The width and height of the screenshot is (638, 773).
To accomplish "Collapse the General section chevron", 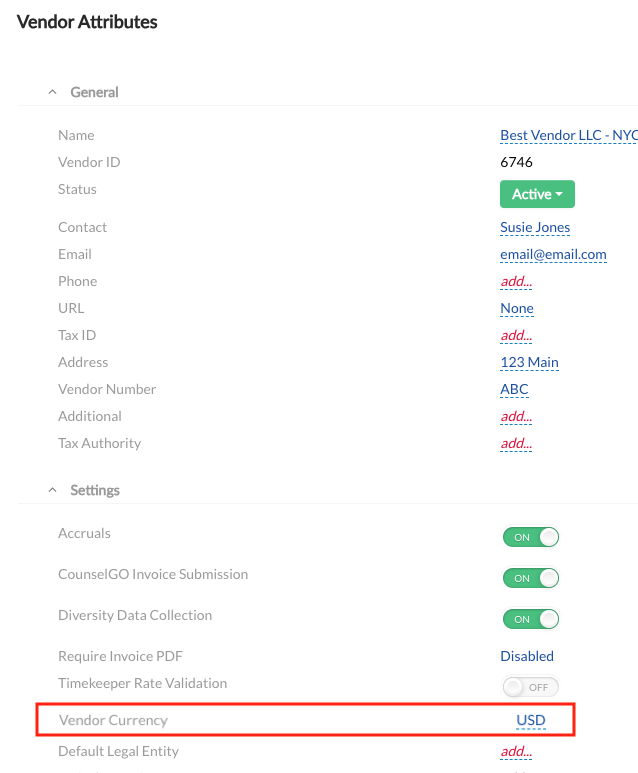I will tap(52, 92).
